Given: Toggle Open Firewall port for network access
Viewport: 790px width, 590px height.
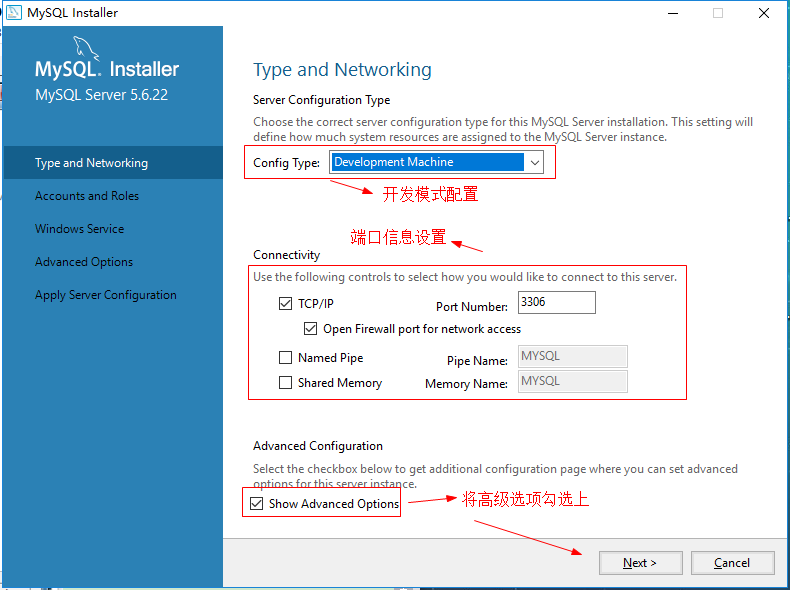Looking at the screenshot, I should point(310,329).
